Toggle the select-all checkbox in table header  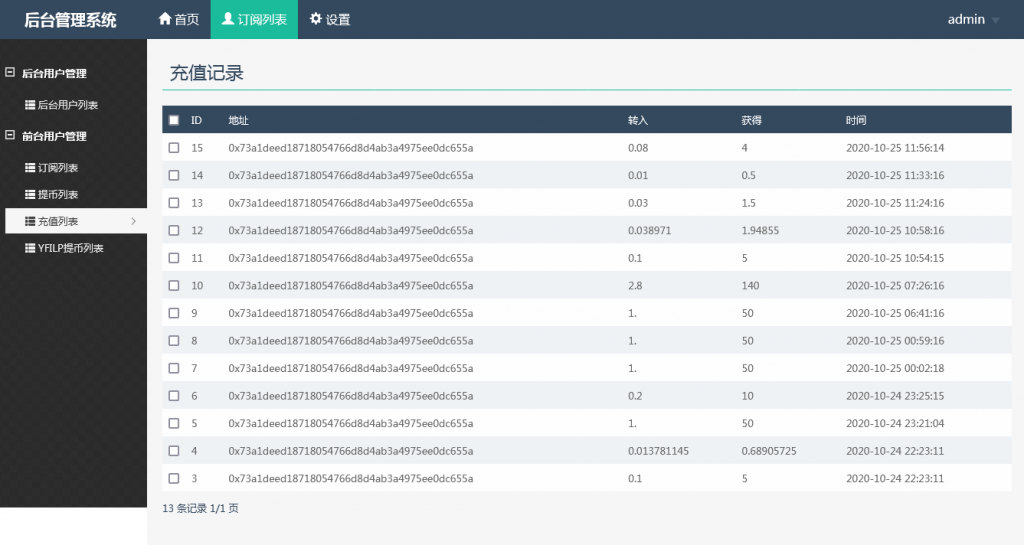tap(174, 120)
